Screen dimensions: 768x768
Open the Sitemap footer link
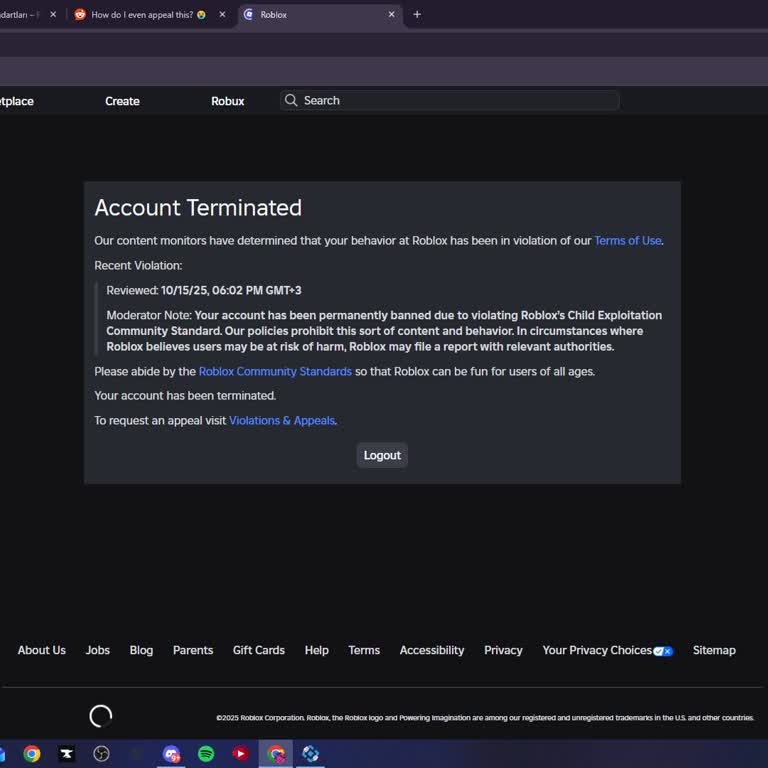(714, 650)
